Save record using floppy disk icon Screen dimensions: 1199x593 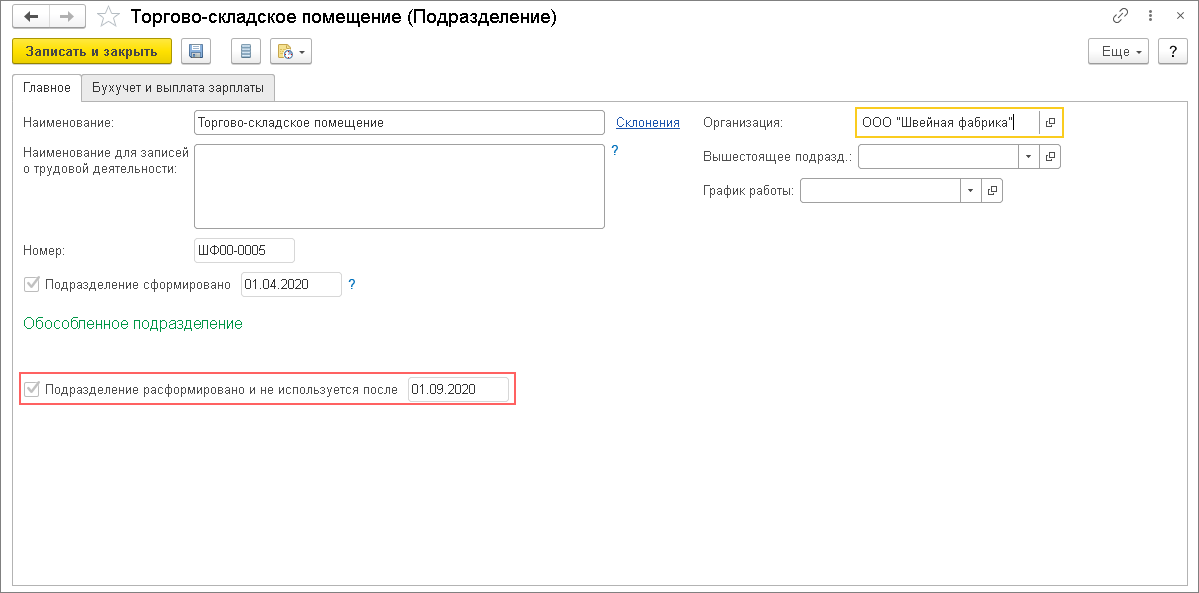coord(196,52)
